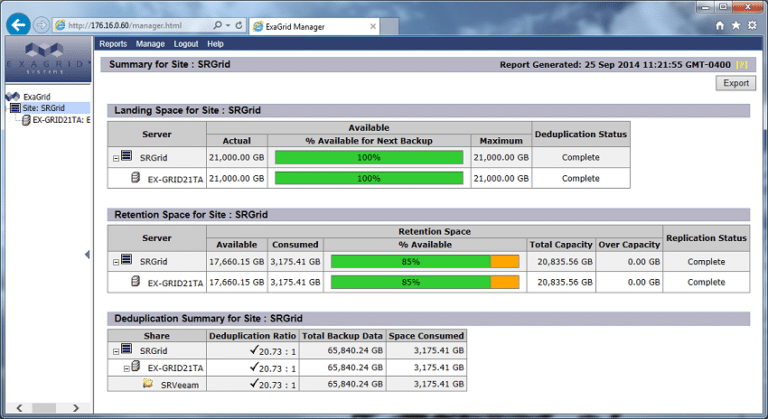Click SRGrid 17,660.15 GB available retention
768x419 pixels.
pos(237,262)
